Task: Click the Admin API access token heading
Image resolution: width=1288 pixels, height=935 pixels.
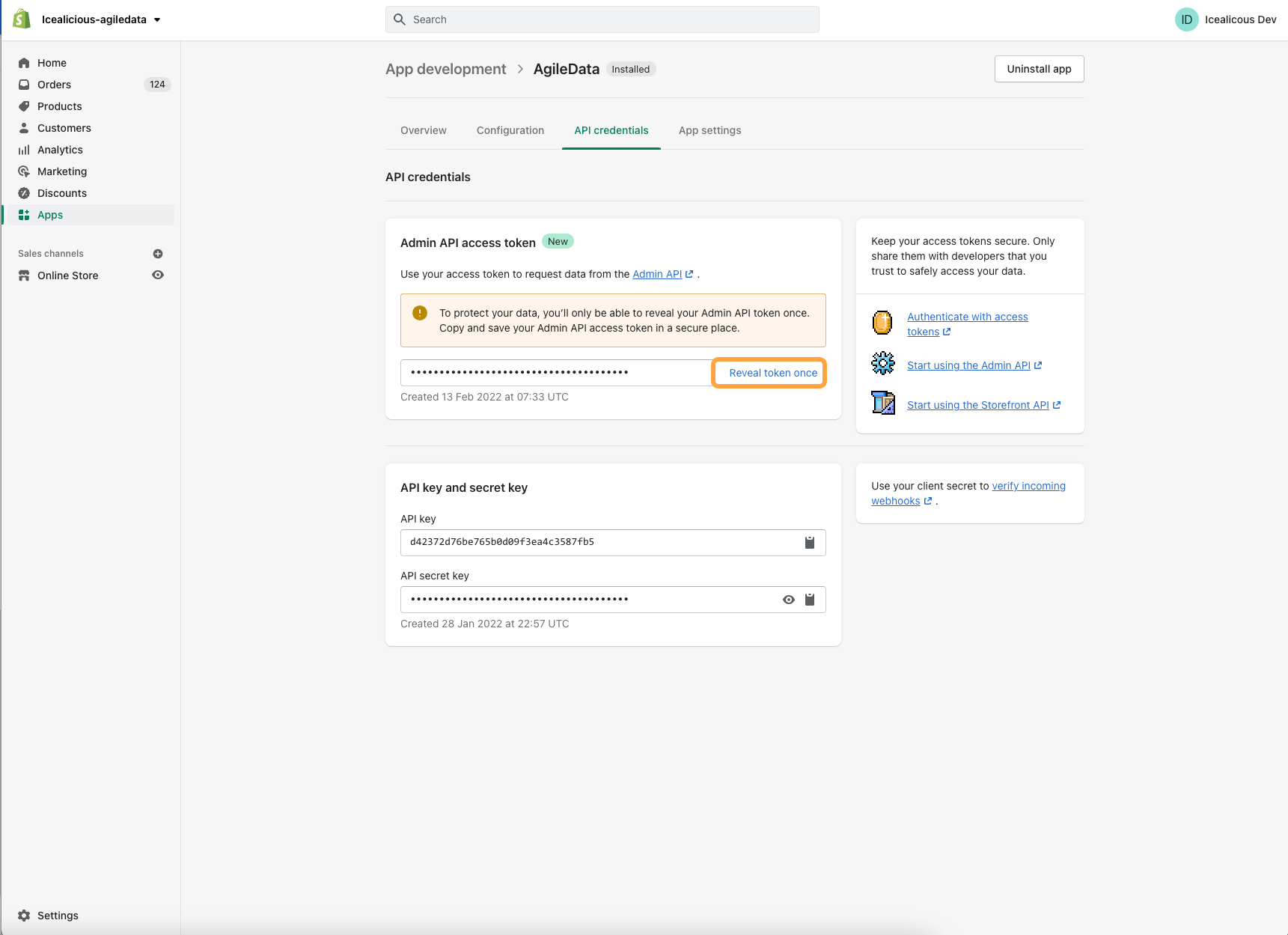Action: click(x=468, y=243)
